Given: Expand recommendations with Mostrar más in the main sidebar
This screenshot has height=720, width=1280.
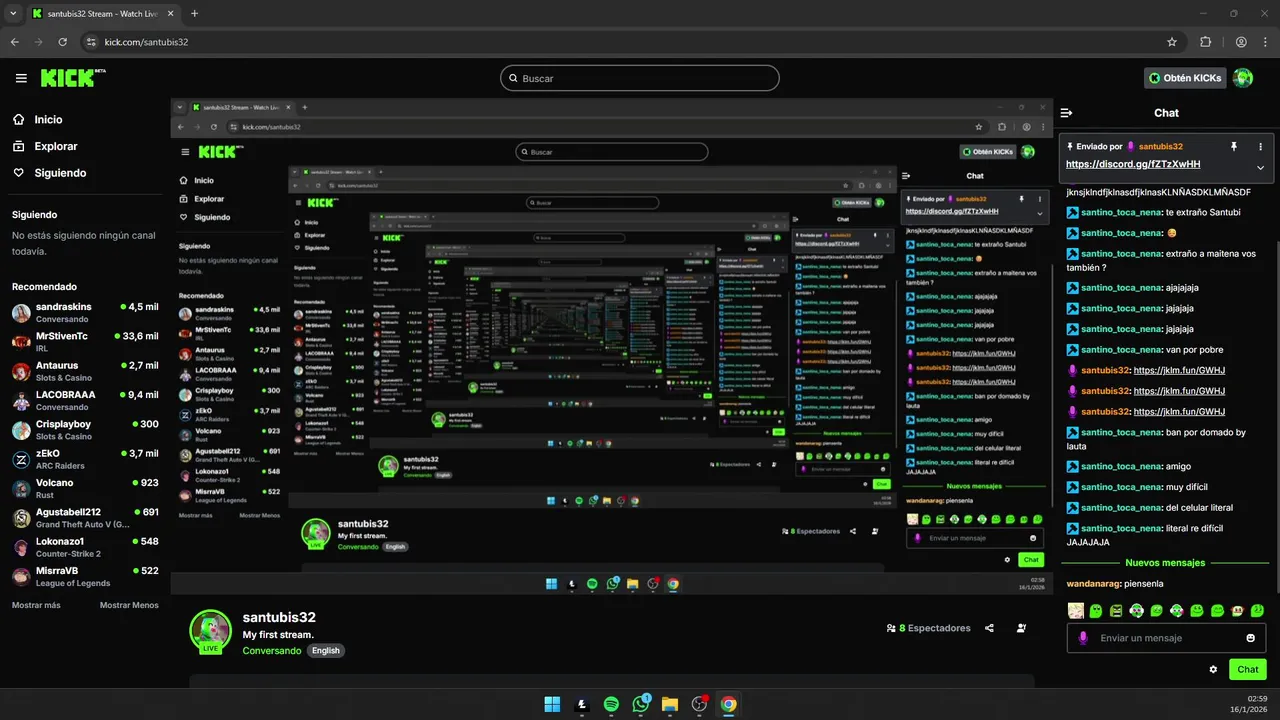Looking at the screenshot, I should pyautogui.click(x=36, y=605).
